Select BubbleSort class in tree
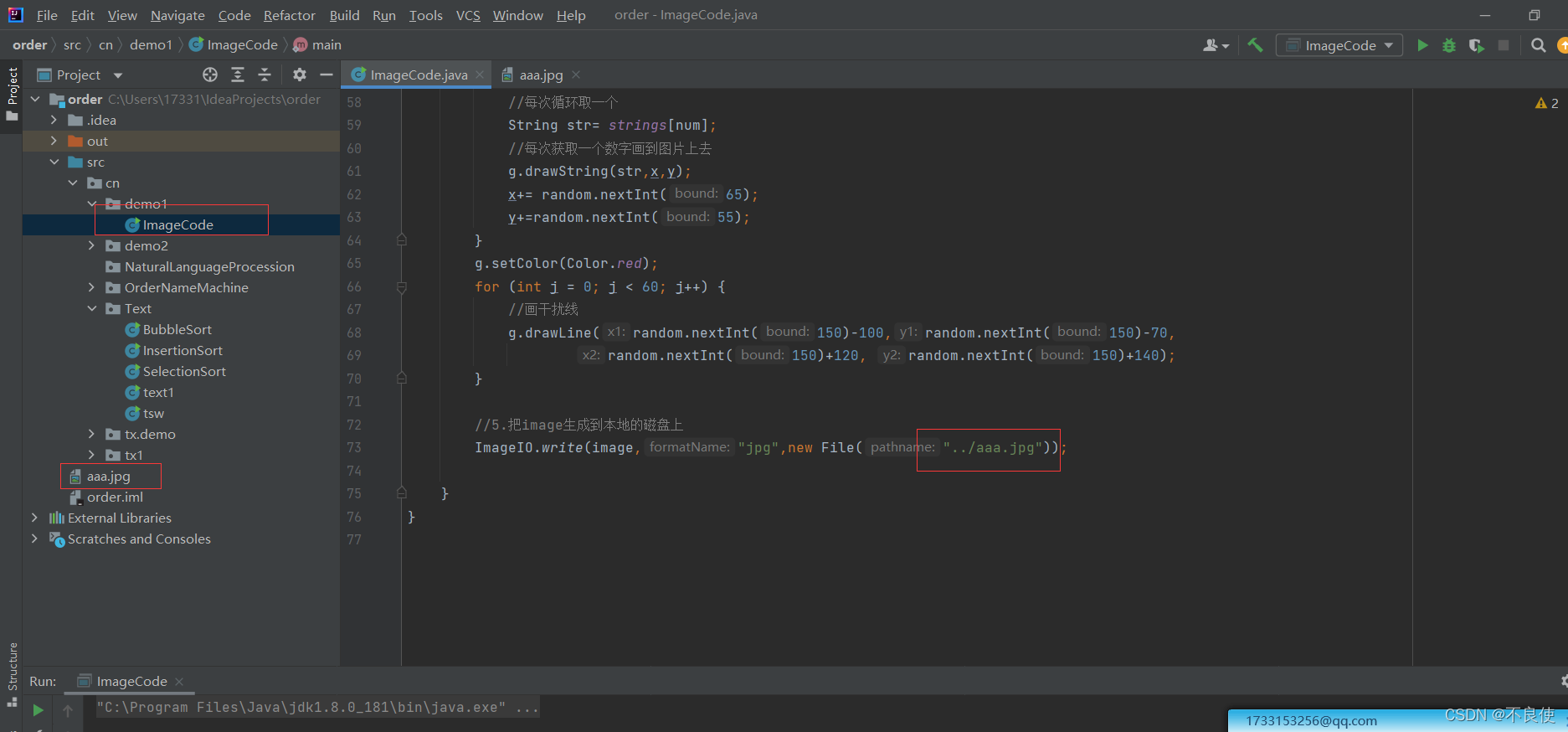This screenshot has height=732, width=1568. [177, 329]
